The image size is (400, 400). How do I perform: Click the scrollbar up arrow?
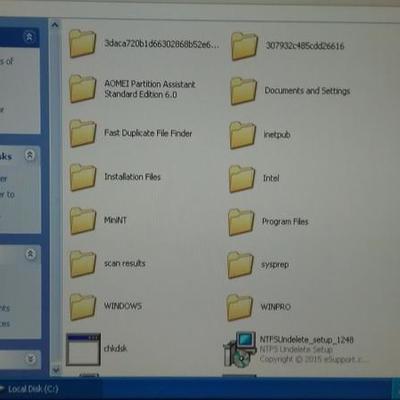coord(55,25)
